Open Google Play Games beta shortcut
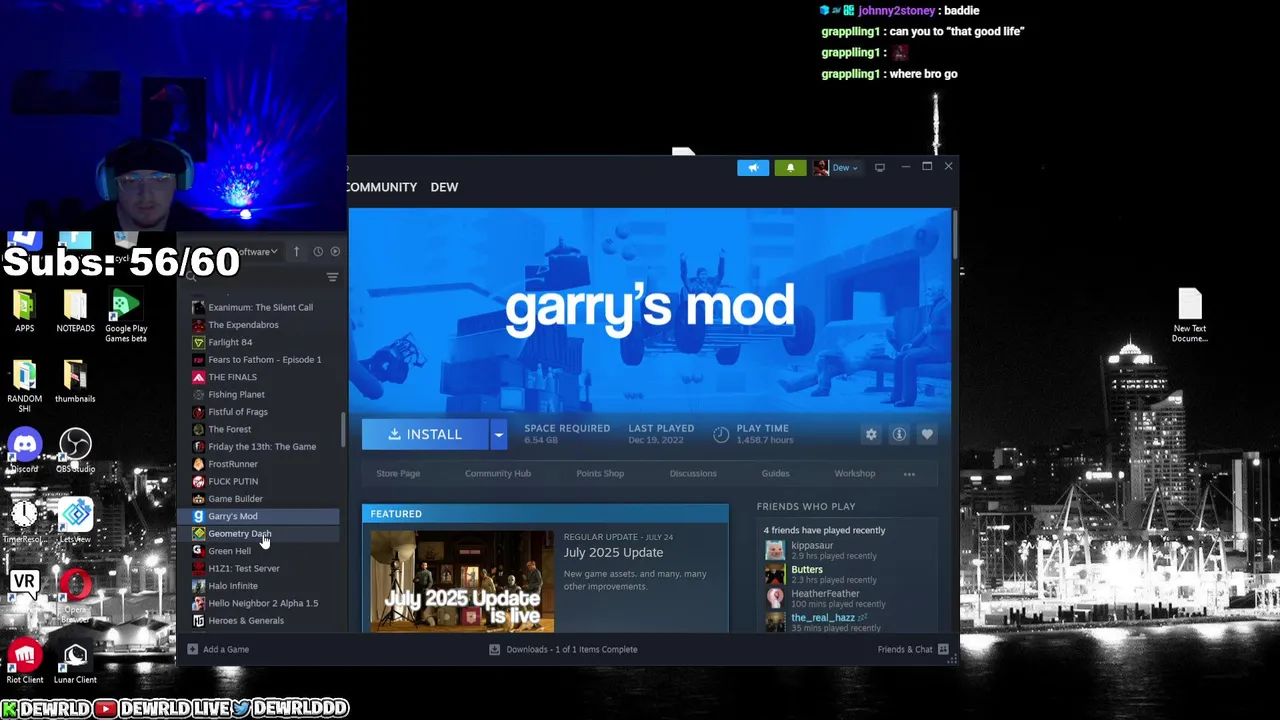The image size is (1280, 720). [125, 316]
